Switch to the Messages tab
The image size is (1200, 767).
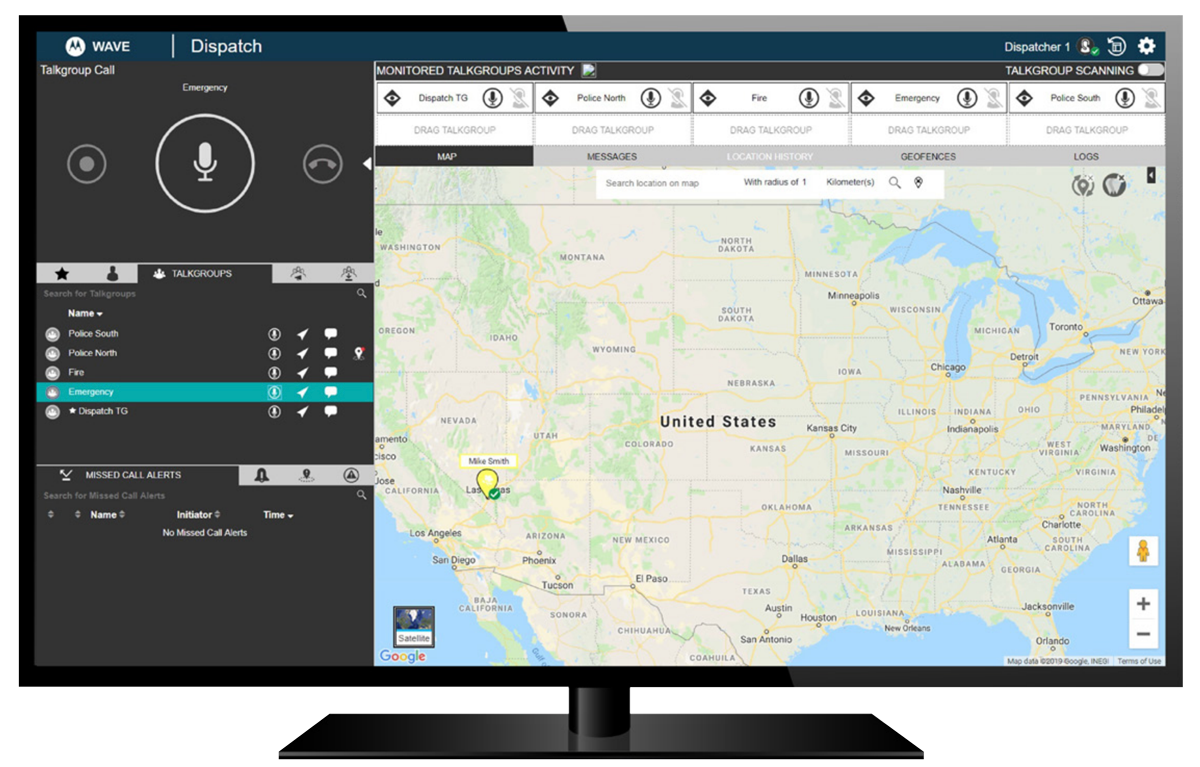(x=612, y=157)
